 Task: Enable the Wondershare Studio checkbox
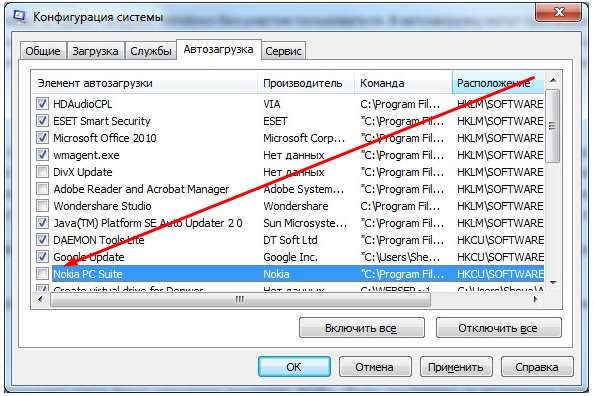coord(42,206)
